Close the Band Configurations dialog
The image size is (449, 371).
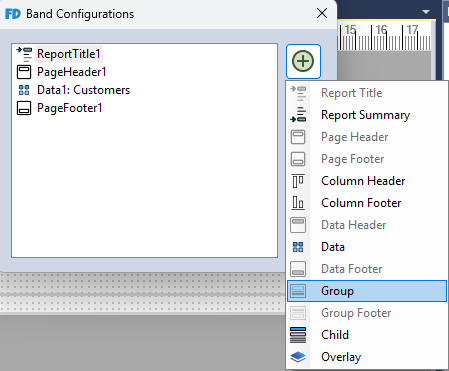(322, 14)
